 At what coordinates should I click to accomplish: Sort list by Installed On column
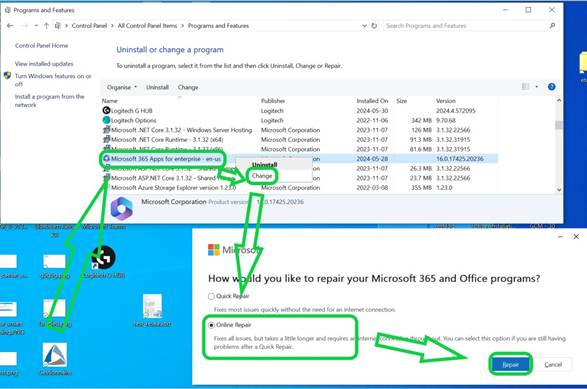tap(372, 101)
